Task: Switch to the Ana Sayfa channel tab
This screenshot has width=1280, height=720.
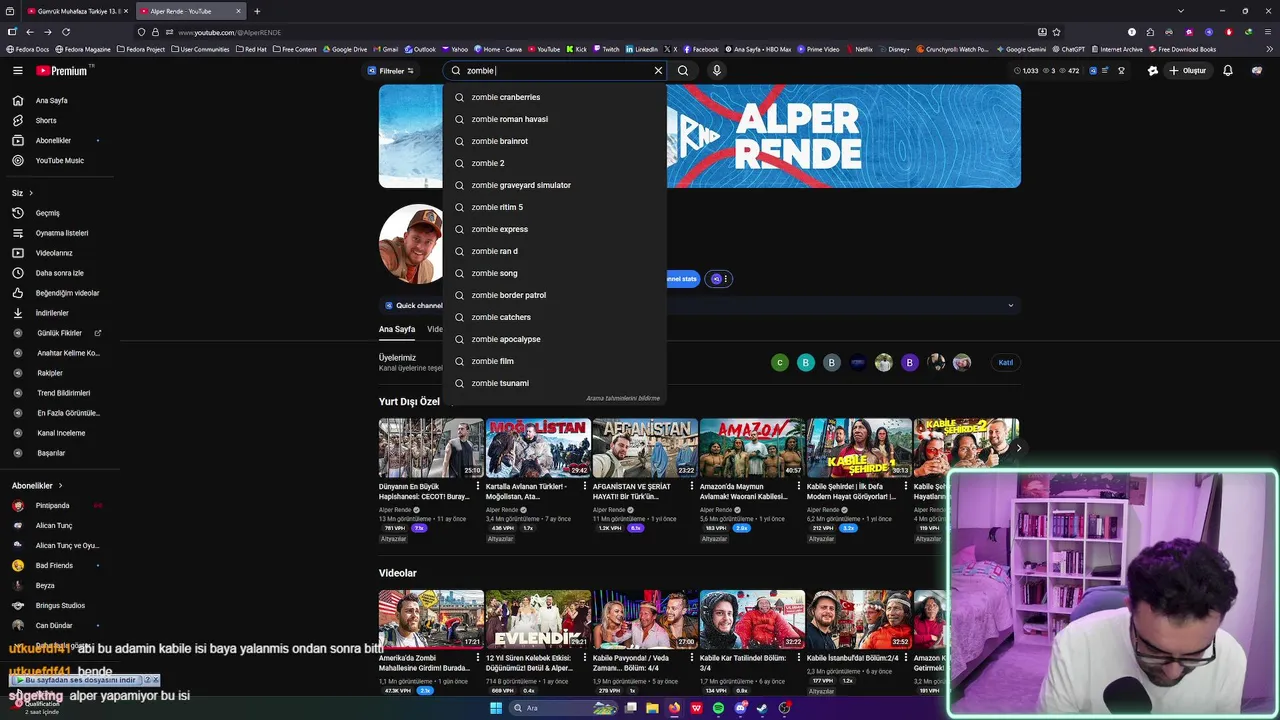Action: pyautogui.click(x=397, y=329)
